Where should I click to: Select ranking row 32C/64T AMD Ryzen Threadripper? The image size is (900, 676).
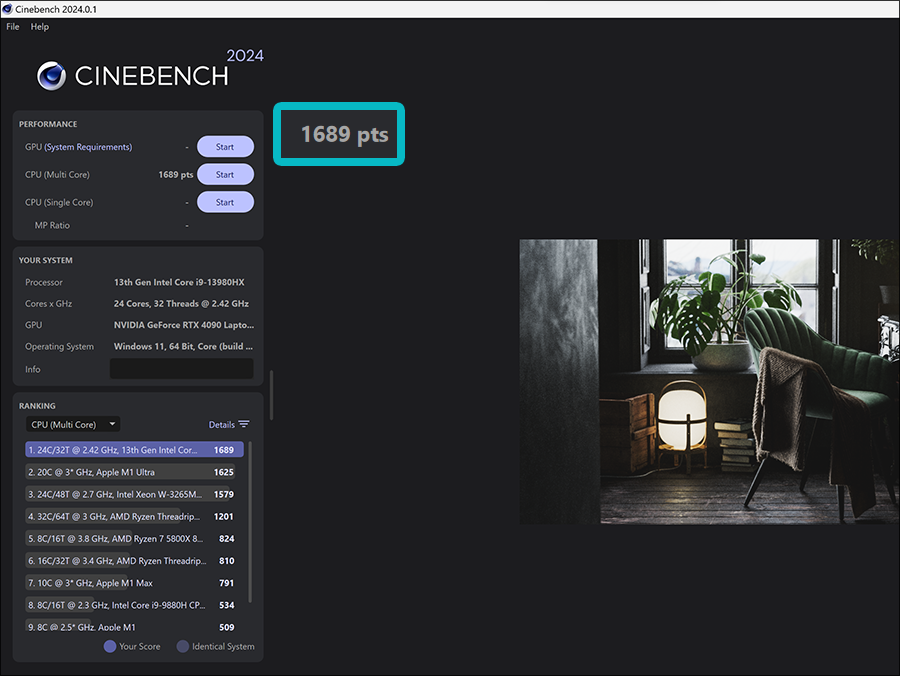131,516
